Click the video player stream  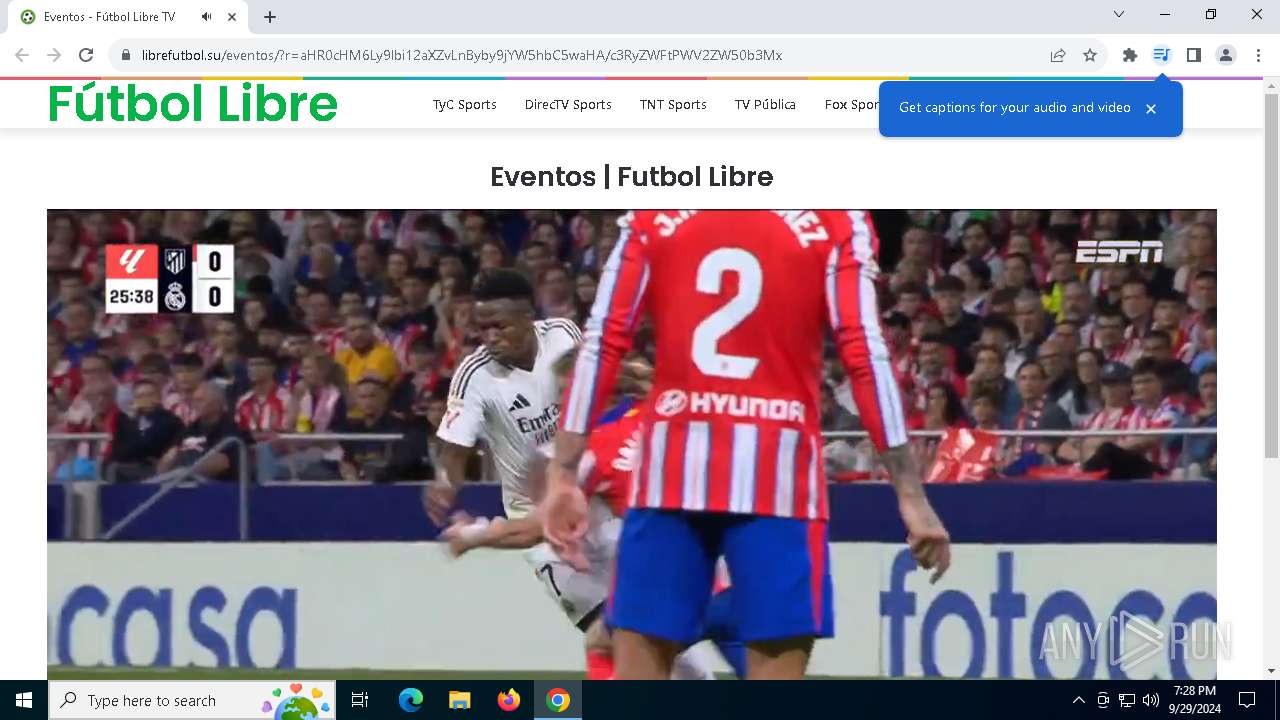[x=632, y=444]
